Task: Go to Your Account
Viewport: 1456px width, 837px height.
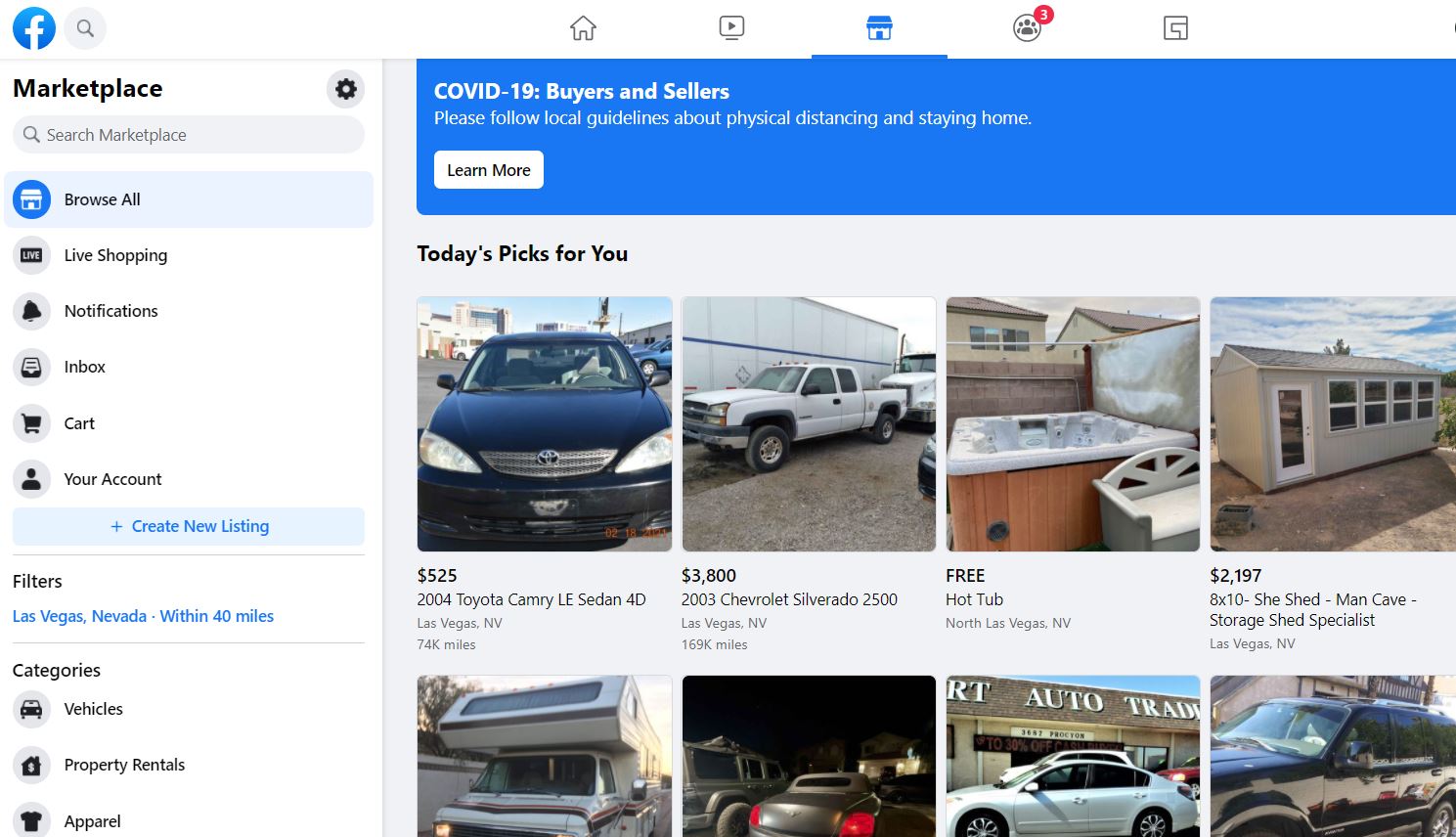Action: [x=189, y=479]
